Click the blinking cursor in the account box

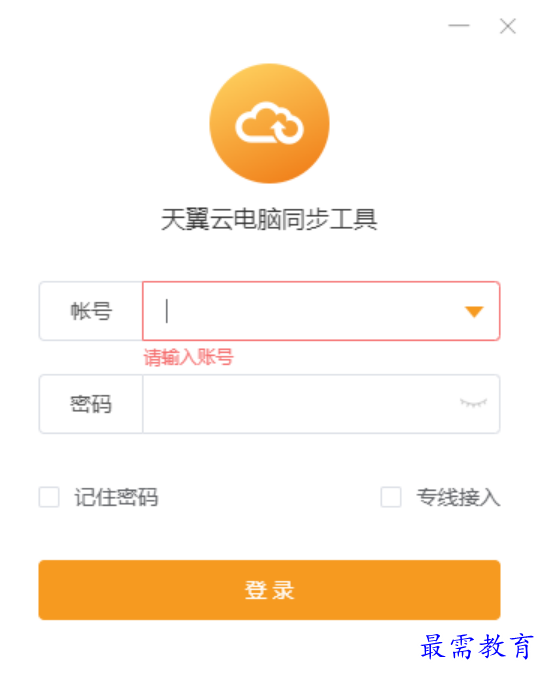(167, 311)
